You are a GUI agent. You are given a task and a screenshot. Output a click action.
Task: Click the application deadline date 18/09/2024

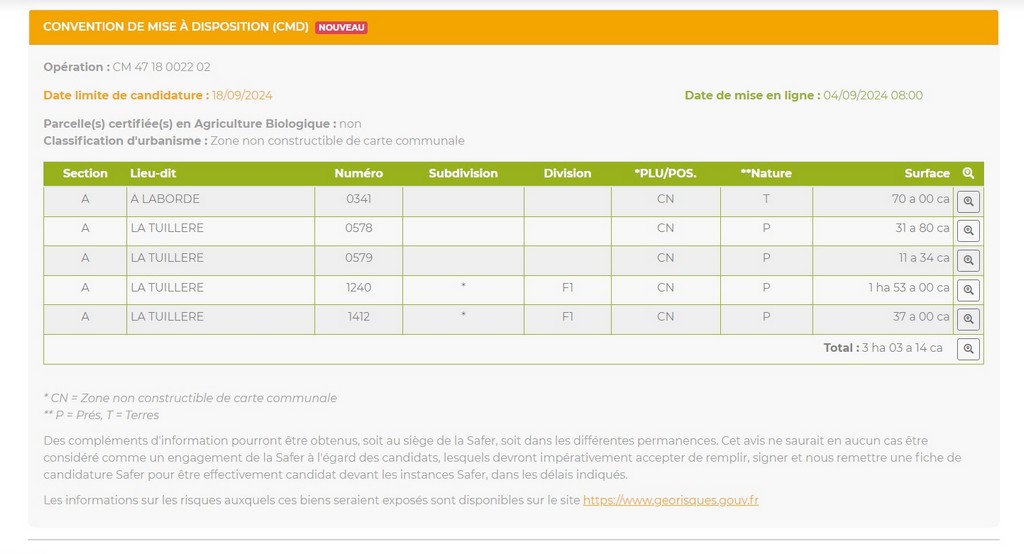242,96
